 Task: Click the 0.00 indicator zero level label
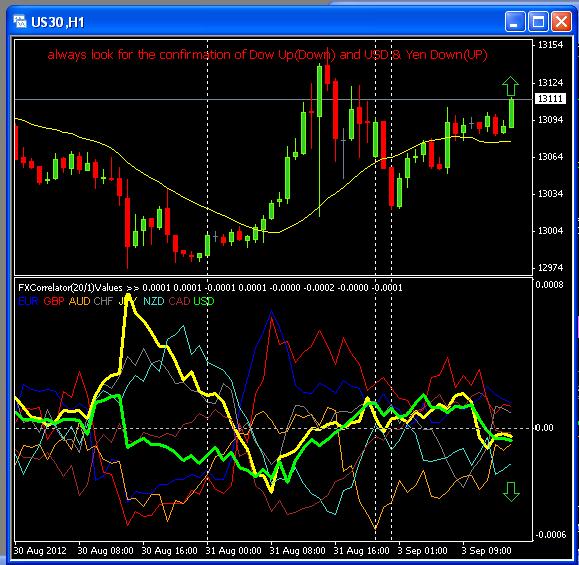pyautogui.click(x=544, y=428)
